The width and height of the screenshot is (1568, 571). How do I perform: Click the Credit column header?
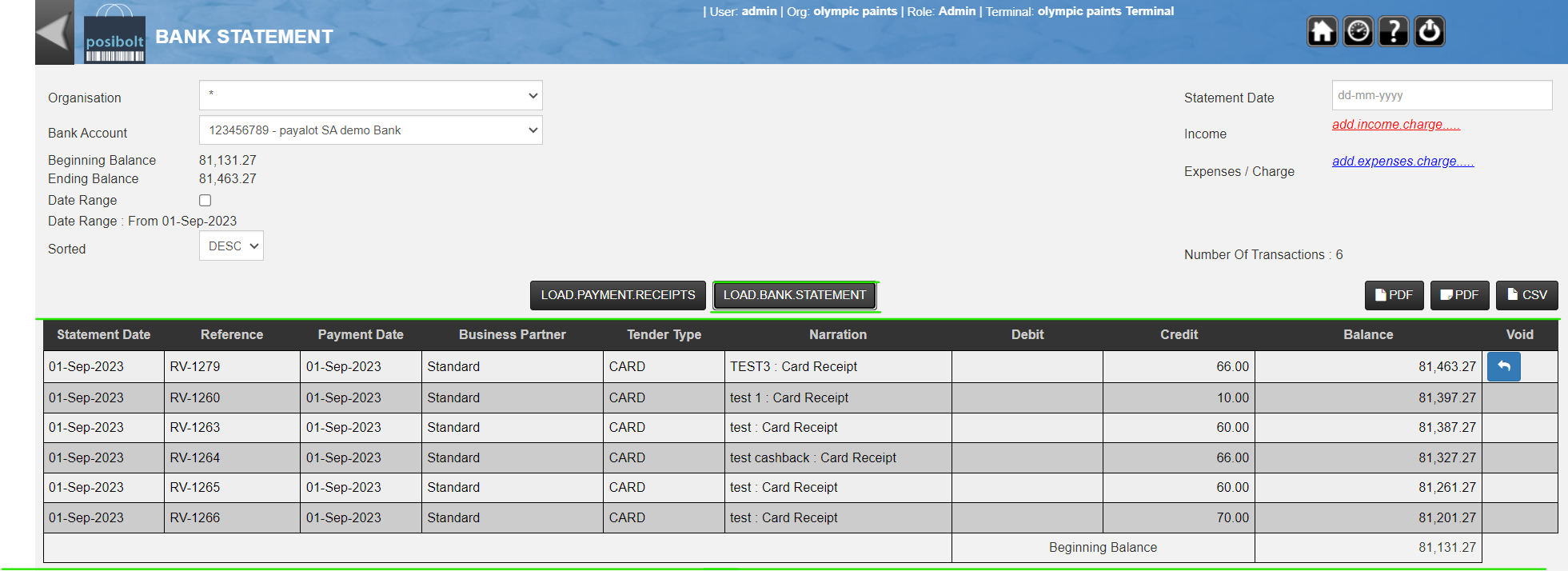click(x=1179, y=335)
